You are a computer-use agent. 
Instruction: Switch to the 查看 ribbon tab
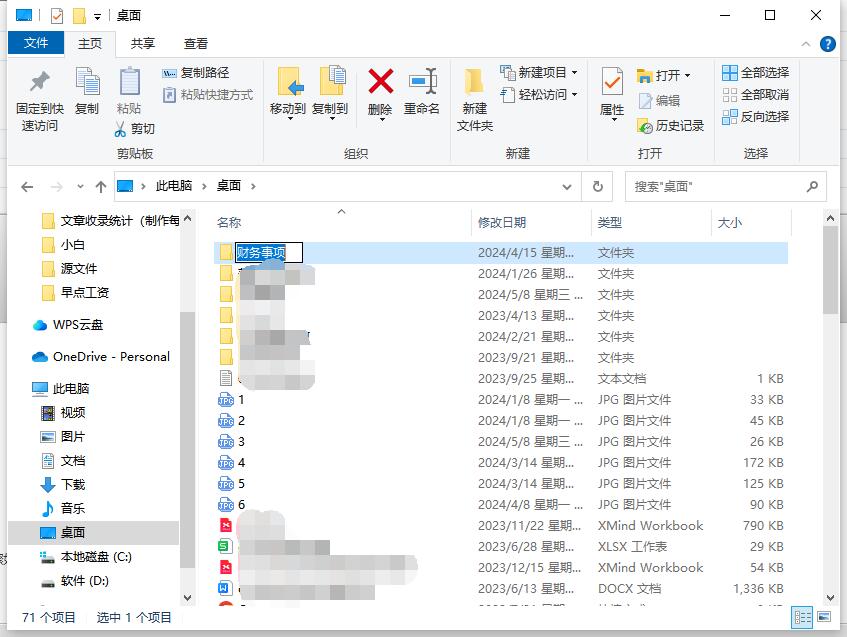coord(195,42)
